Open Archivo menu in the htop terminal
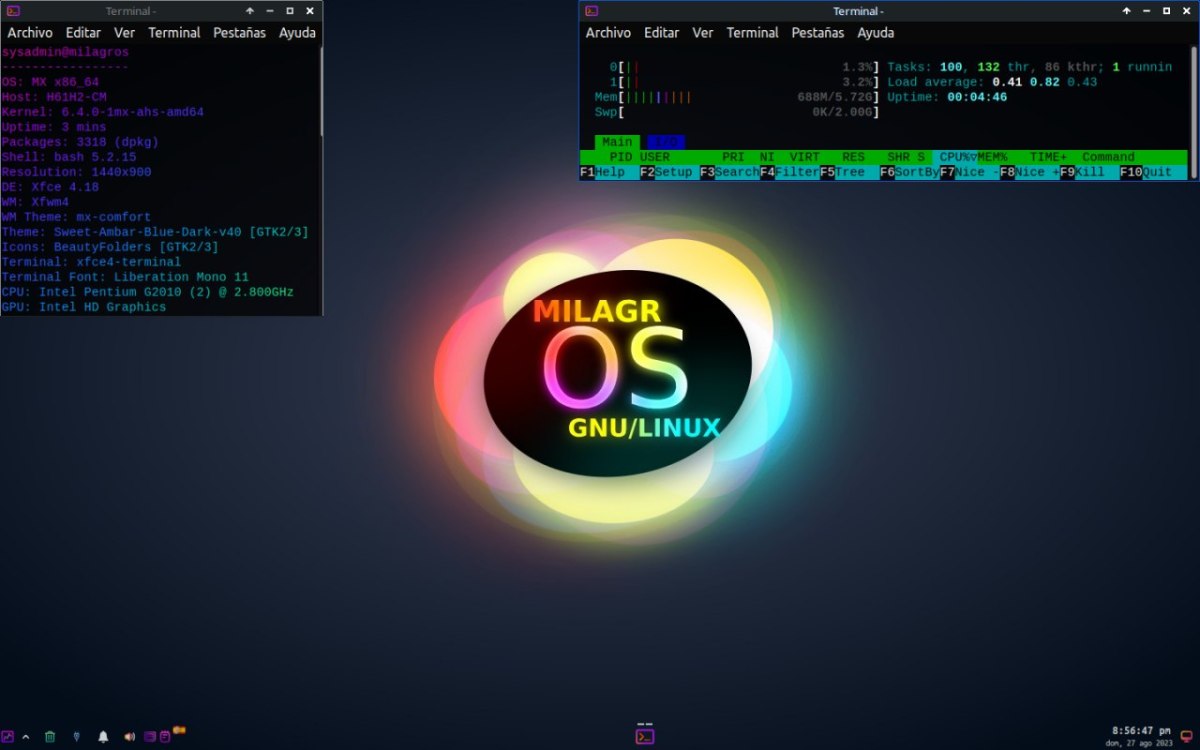This screenshot has height=750, width=1200. click(x=608, y=33)
